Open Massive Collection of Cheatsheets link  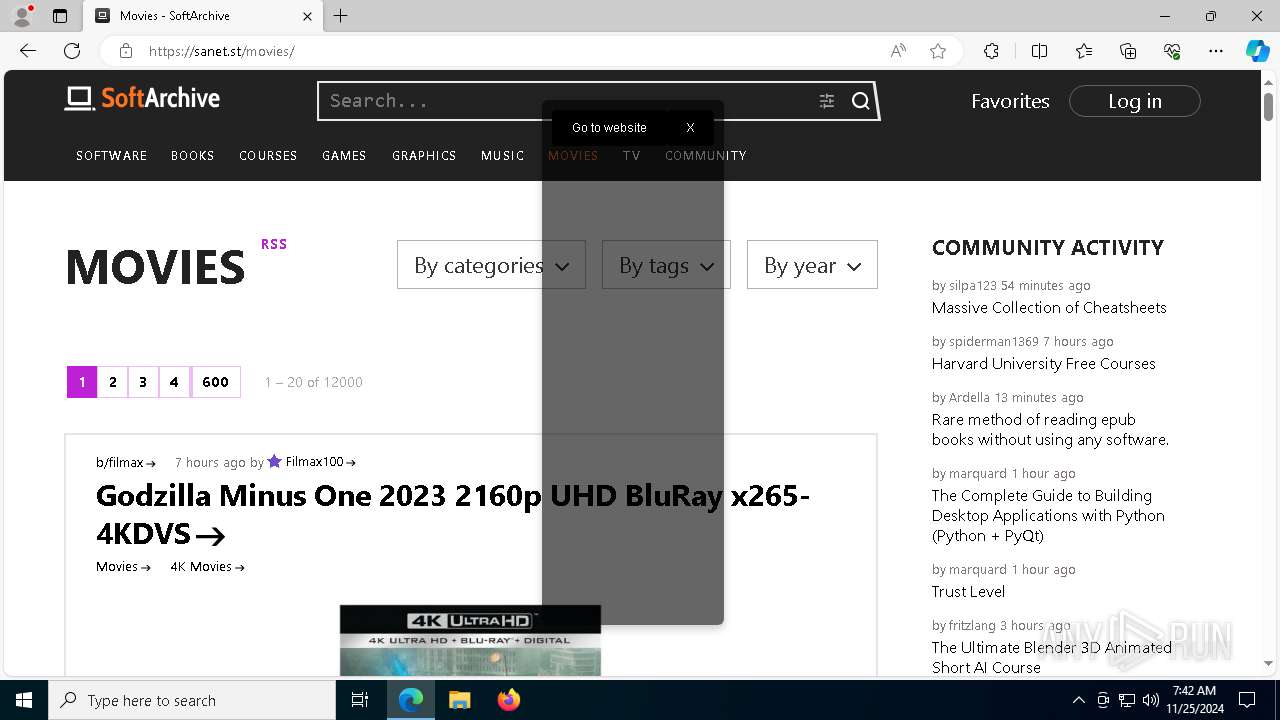[x=1049, y=308]
